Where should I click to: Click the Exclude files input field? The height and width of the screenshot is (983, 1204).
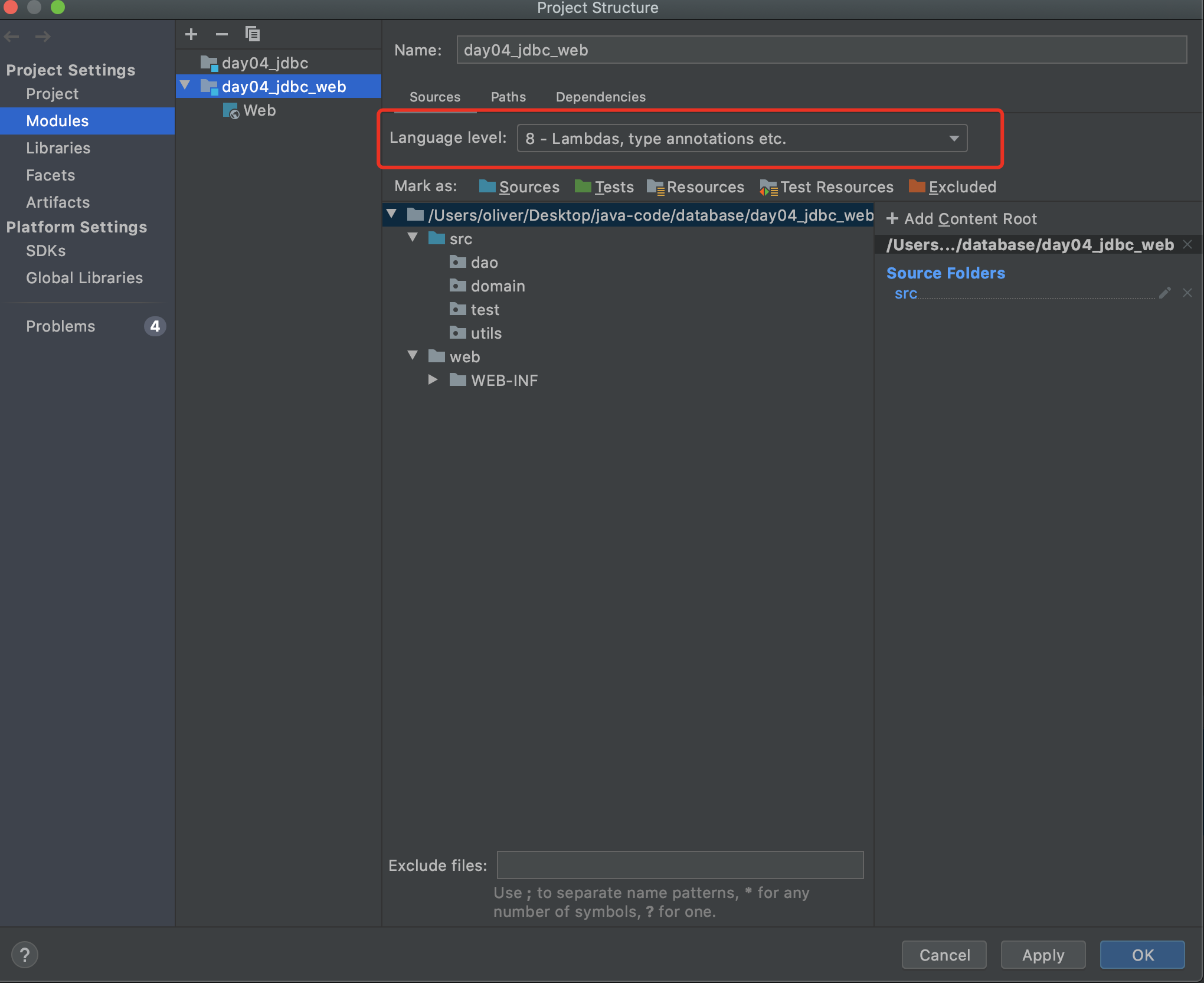[x=680, y=865]
